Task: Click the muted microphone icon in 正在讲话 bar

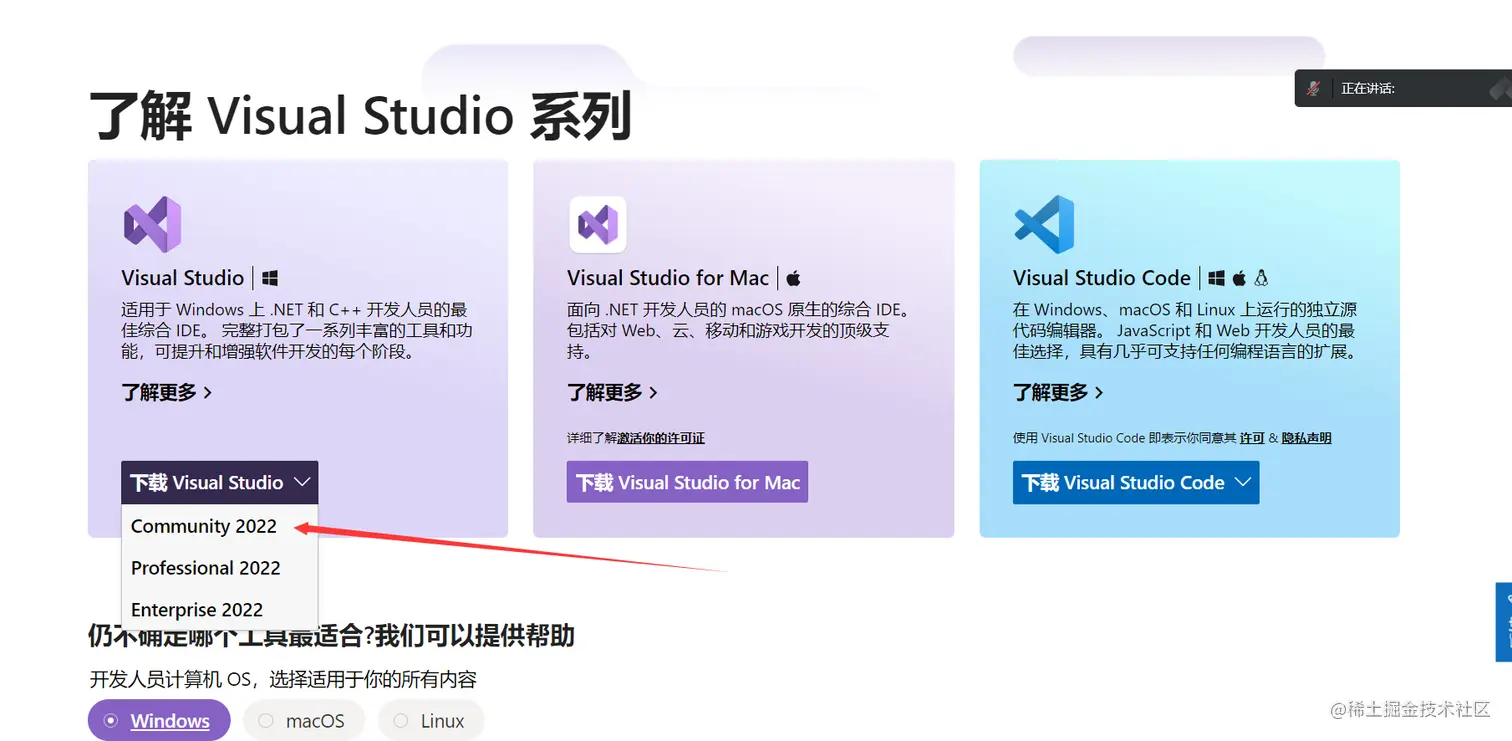Action: [1314, 88]
